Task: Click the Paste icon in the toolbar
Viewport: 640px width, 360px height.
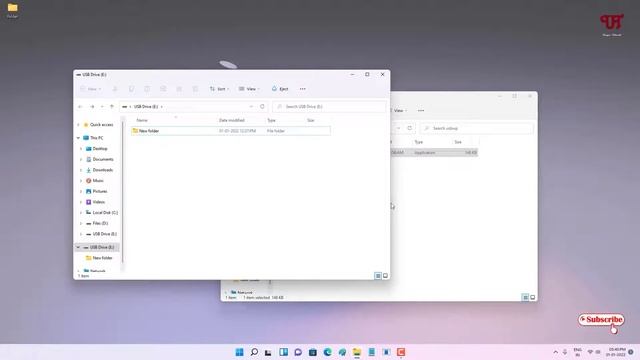Action: 147,89
